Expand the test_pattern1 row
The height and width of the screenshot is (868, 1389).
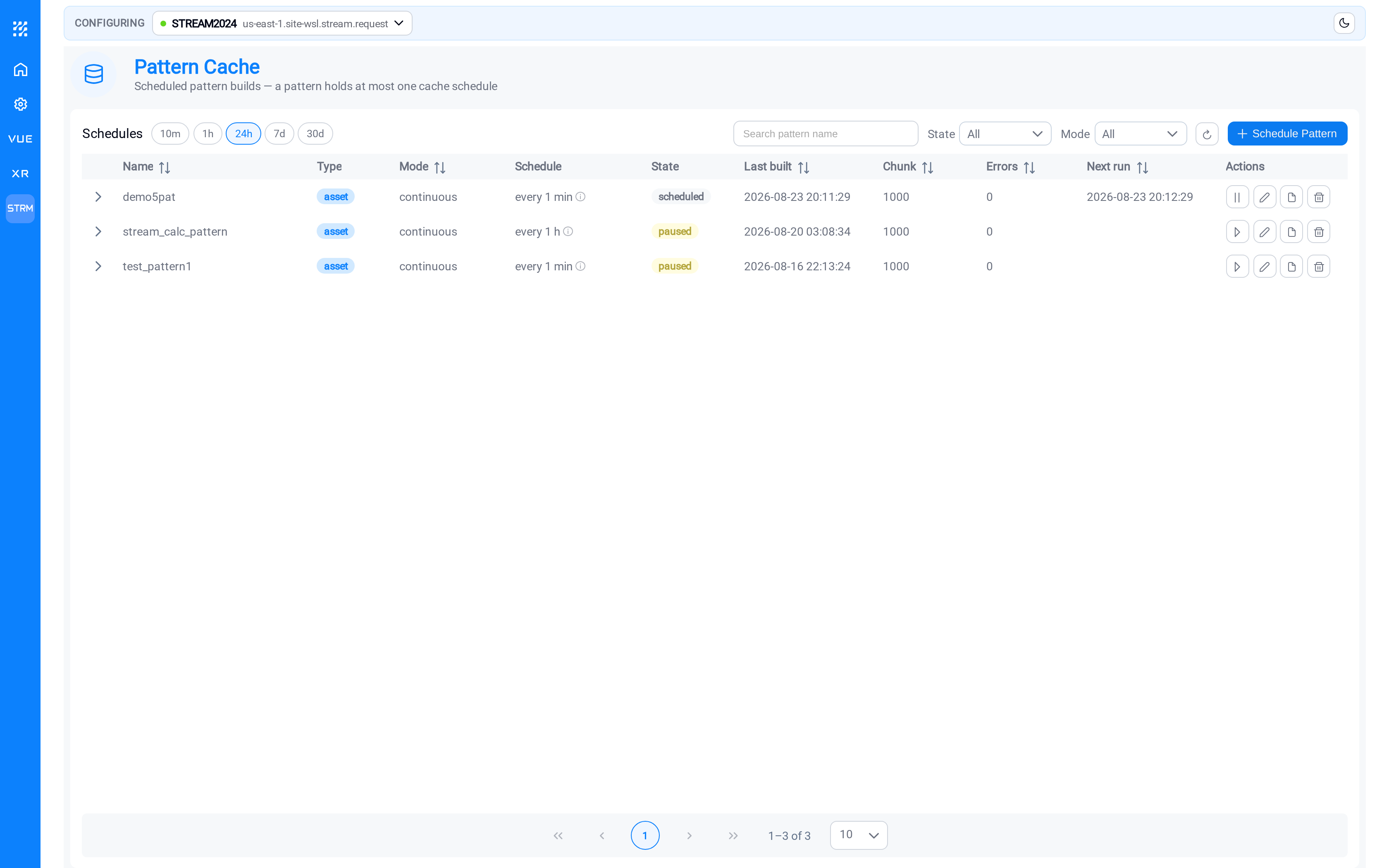point(98,266)
